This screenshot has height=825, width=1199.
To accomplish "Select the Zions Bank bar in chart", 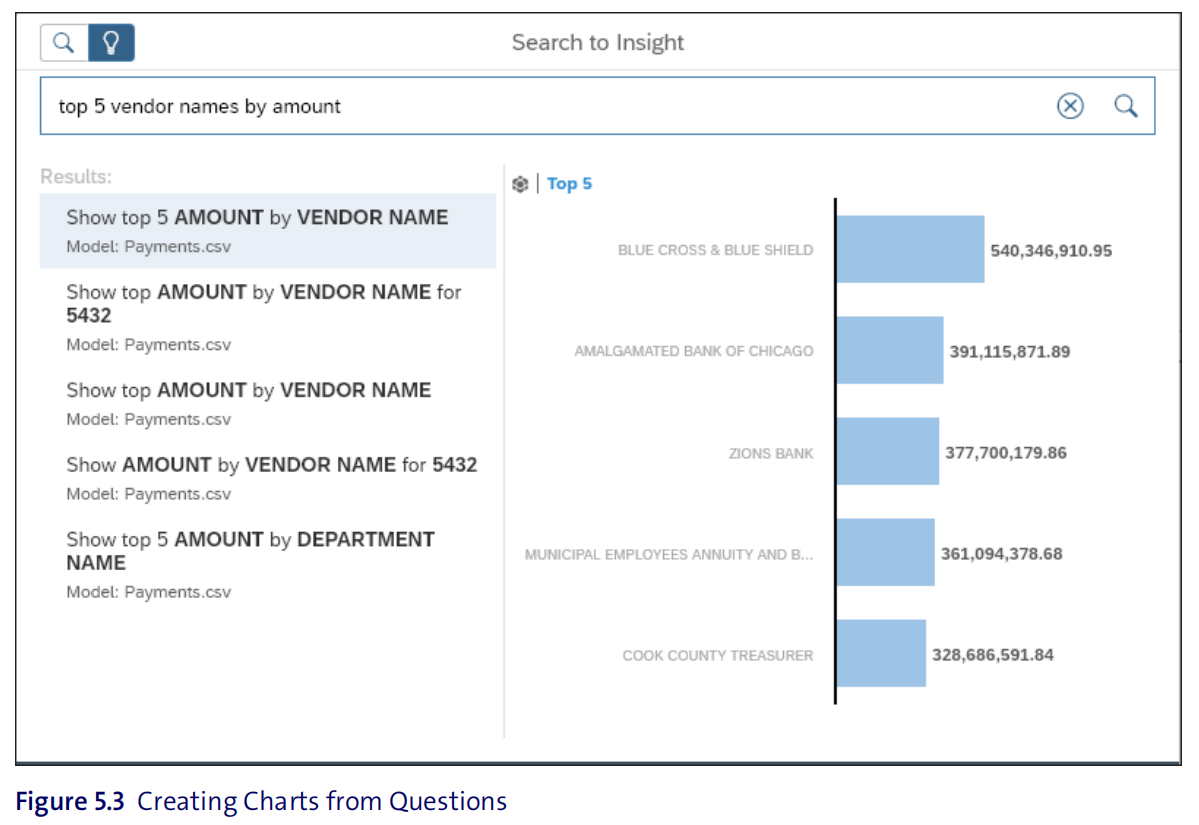I will click(x=888, y=451).
